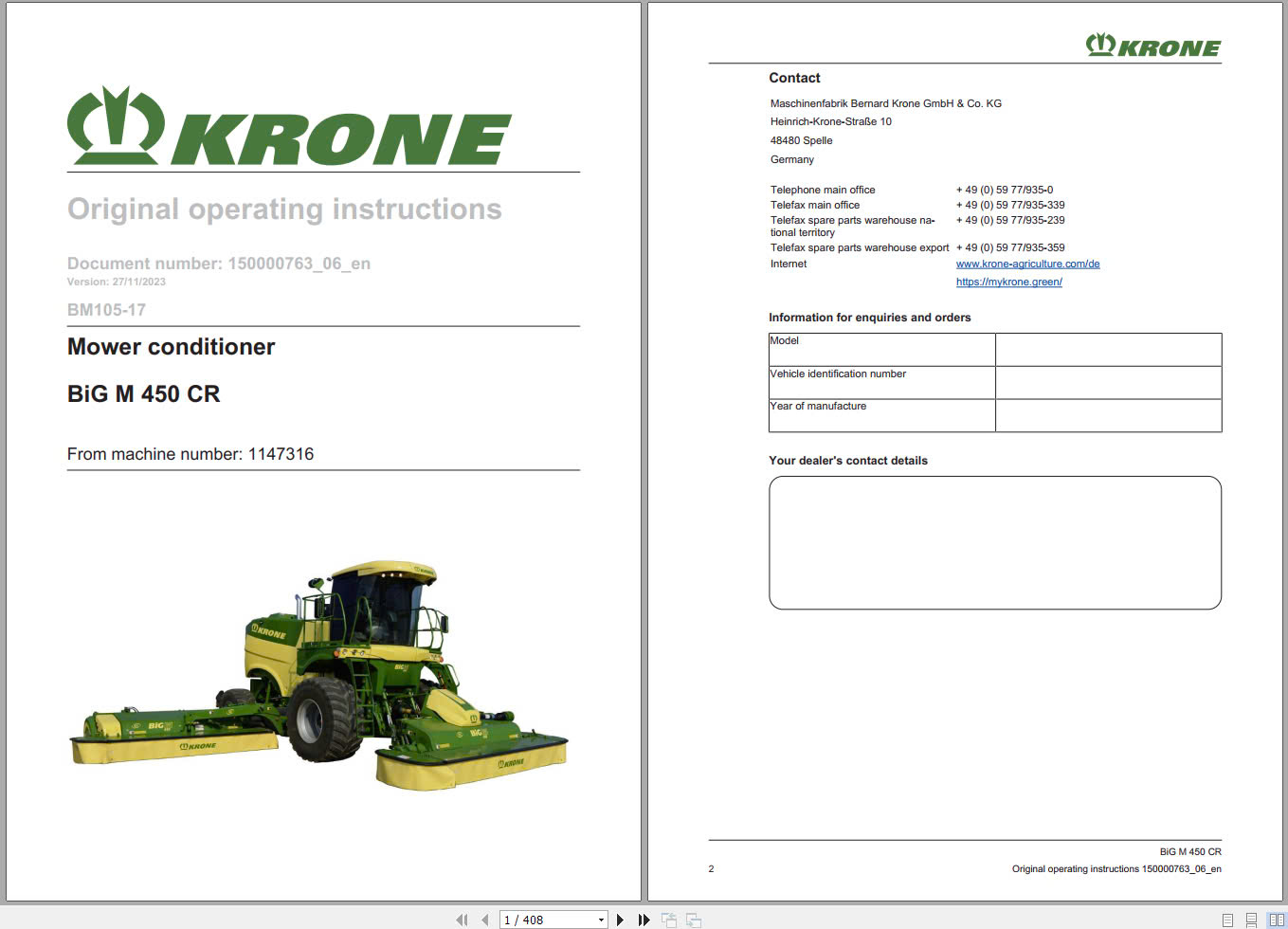
Task: Click the 'Telefax main office' label
Action: pos(815,205)
